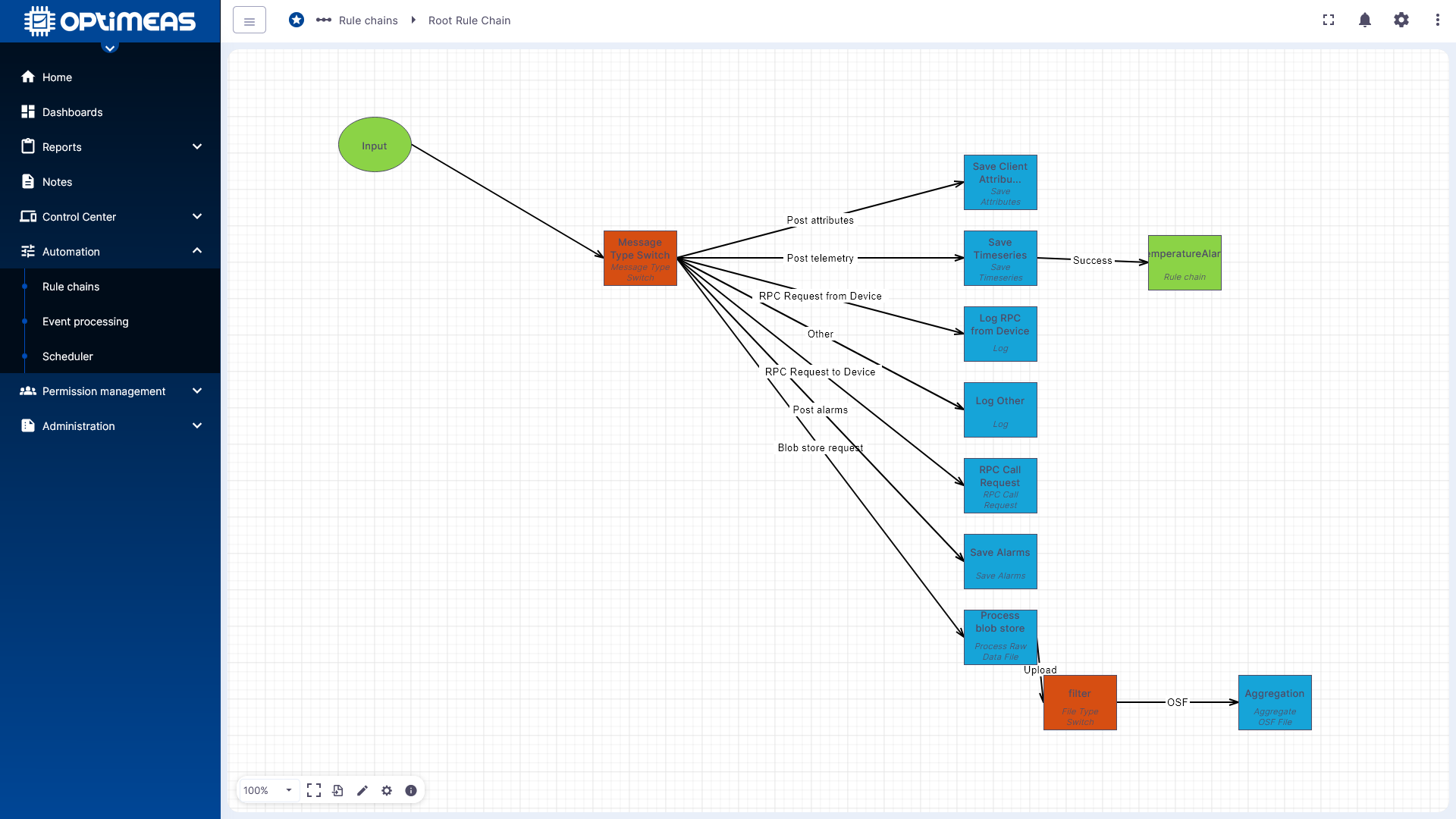Select the green Input node
Image resolution: width=1456 pixels, height=819 pixels.
(375, 144)
